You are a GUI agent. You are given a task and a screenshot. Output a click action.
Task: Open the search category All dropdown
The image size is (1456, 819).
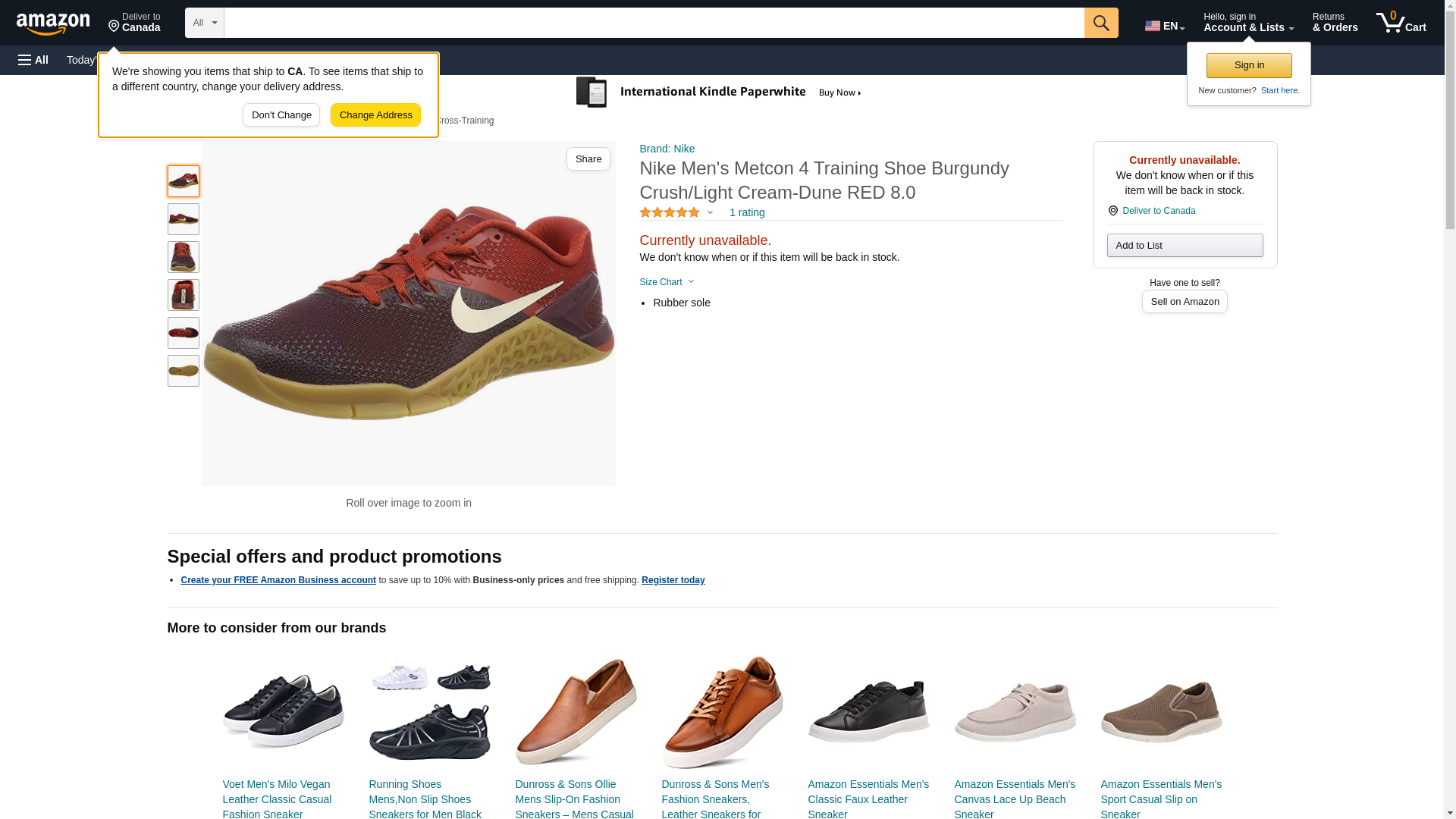point(205,23)
